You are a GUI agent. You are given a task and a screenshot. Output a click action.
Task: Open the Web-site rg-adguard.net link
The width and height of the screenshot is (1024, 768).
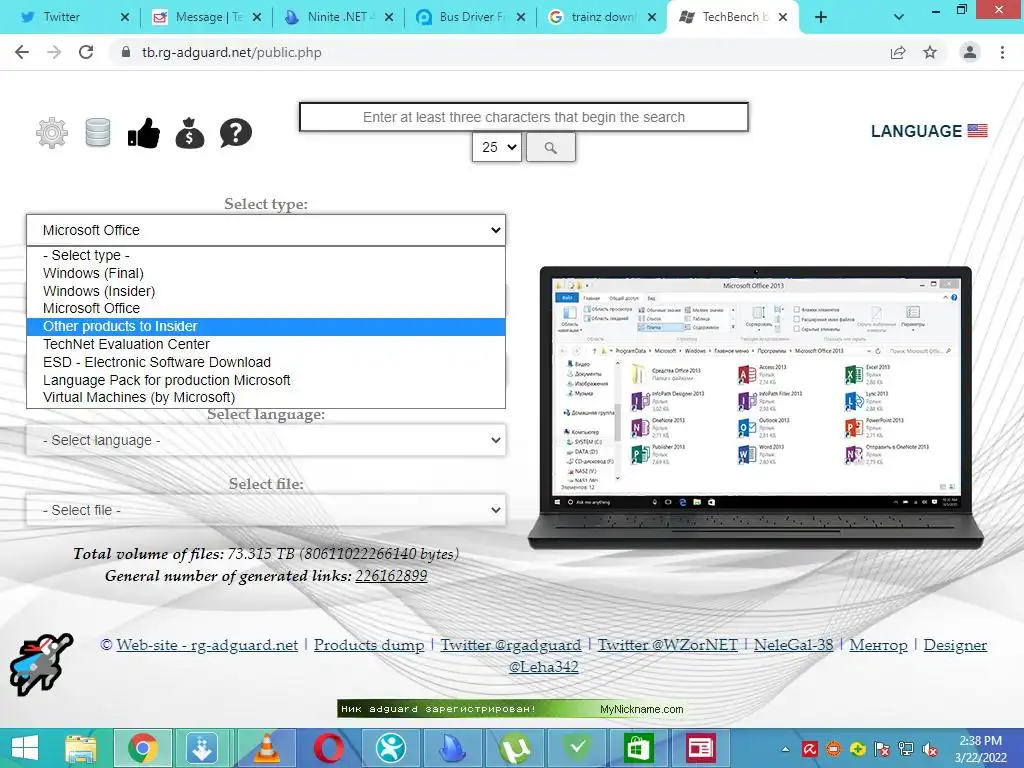(207, 645)
